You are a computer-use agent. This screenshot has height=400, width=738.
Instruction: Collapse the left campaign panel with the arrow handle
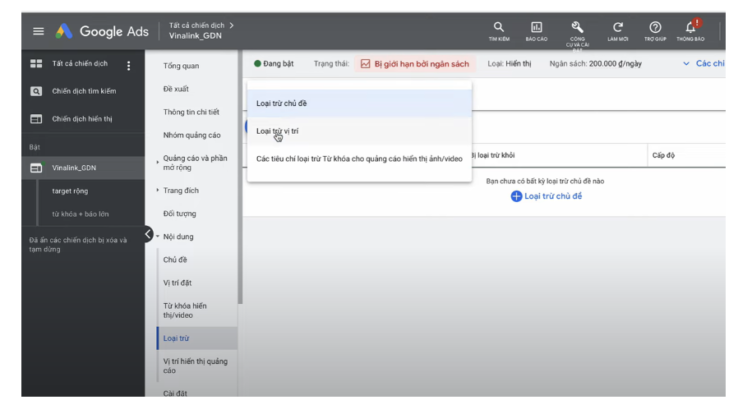click(149, 235)
